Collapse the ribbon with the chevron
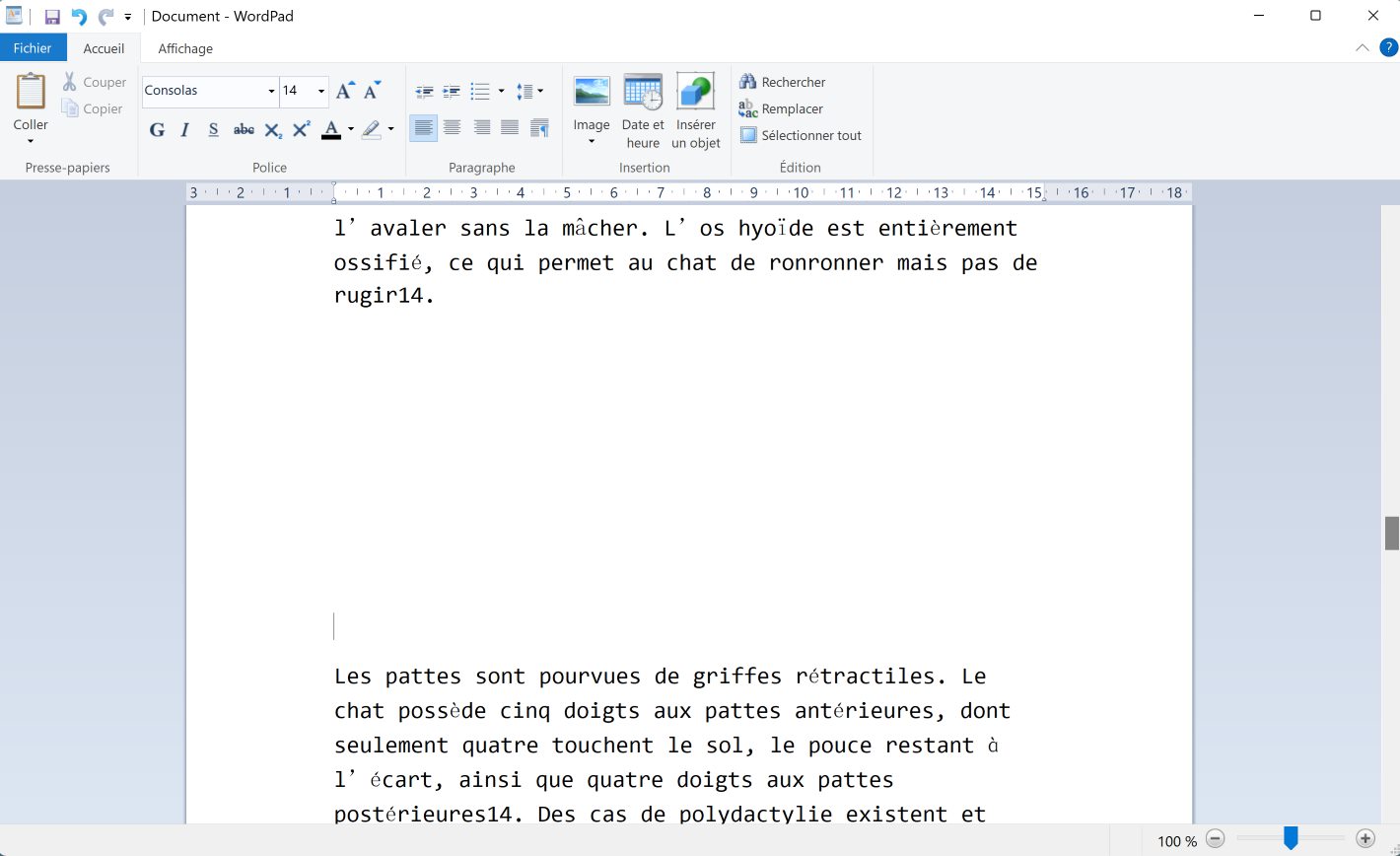This screenshot has height=856, width=1400. (x=1363, y=47)
